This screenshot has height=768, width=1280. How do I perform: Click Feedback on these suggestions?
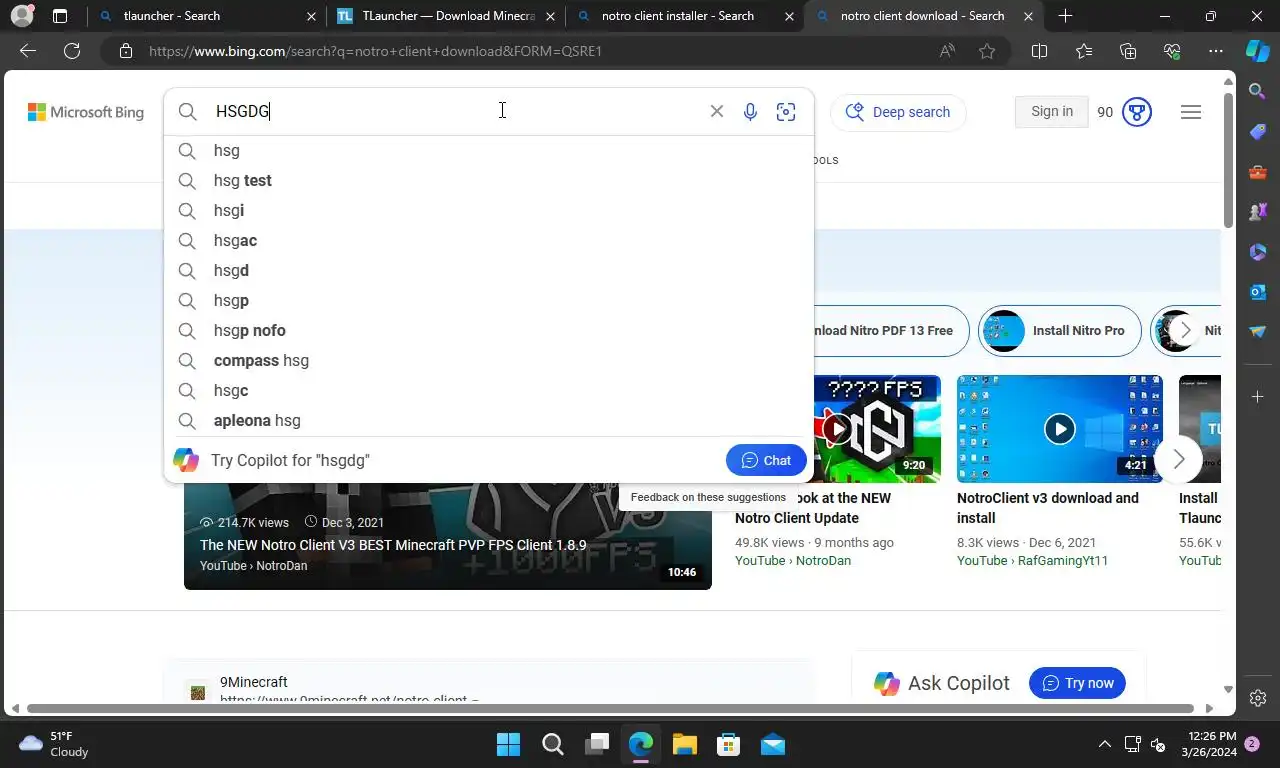click(x=708, y=497)
